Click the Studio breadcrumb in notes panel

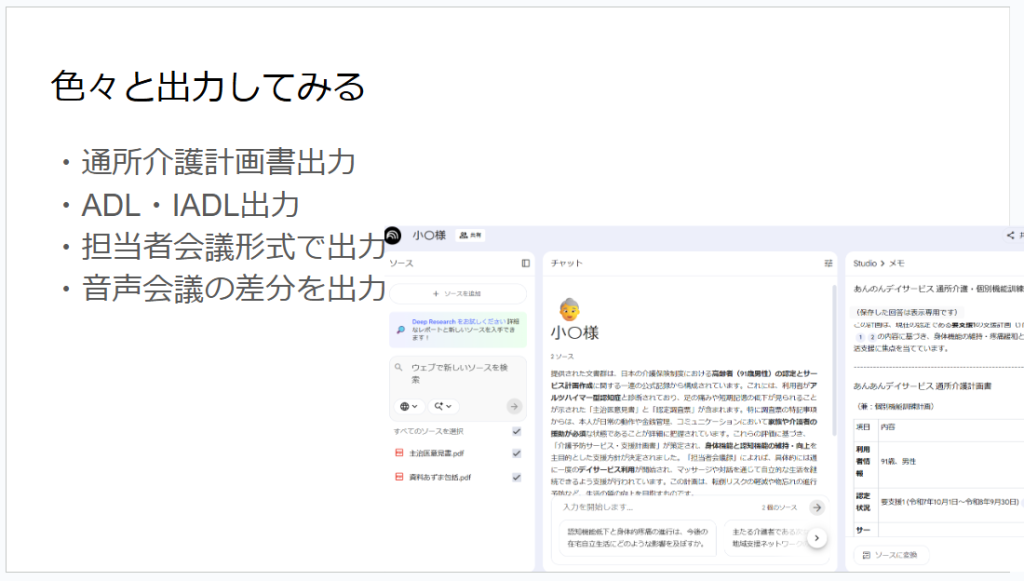tap(864, 263)
